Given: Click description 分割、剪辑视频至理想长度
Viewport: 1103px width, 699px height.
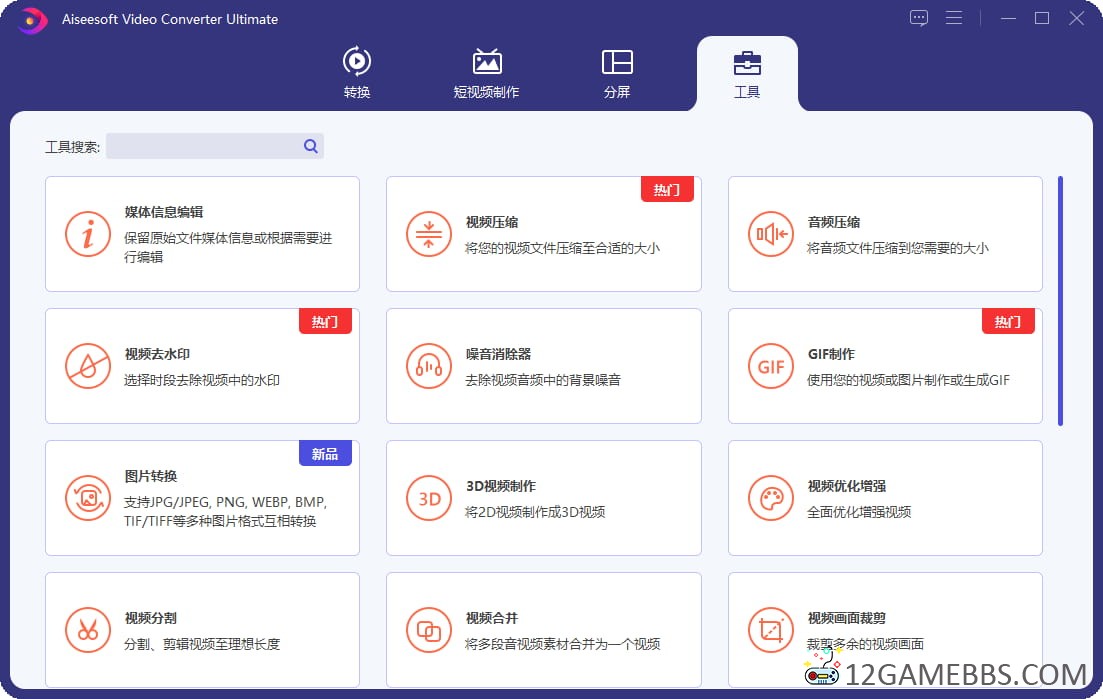Looking at the screenshot, I should coord(202,644).
